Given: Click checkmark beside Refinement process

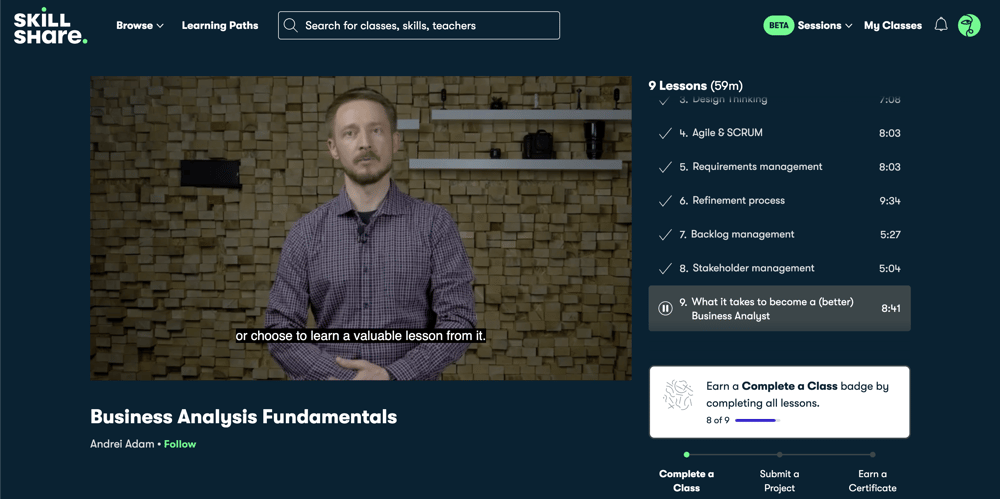Looking at the screenshot, I should coord(665,201).
